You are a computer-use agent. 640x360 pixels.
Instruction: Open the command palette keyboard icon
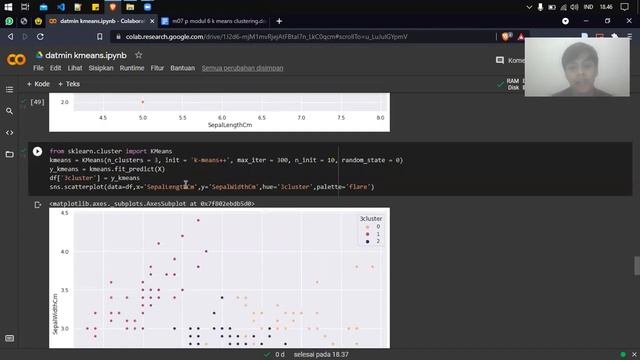point(9,338)
